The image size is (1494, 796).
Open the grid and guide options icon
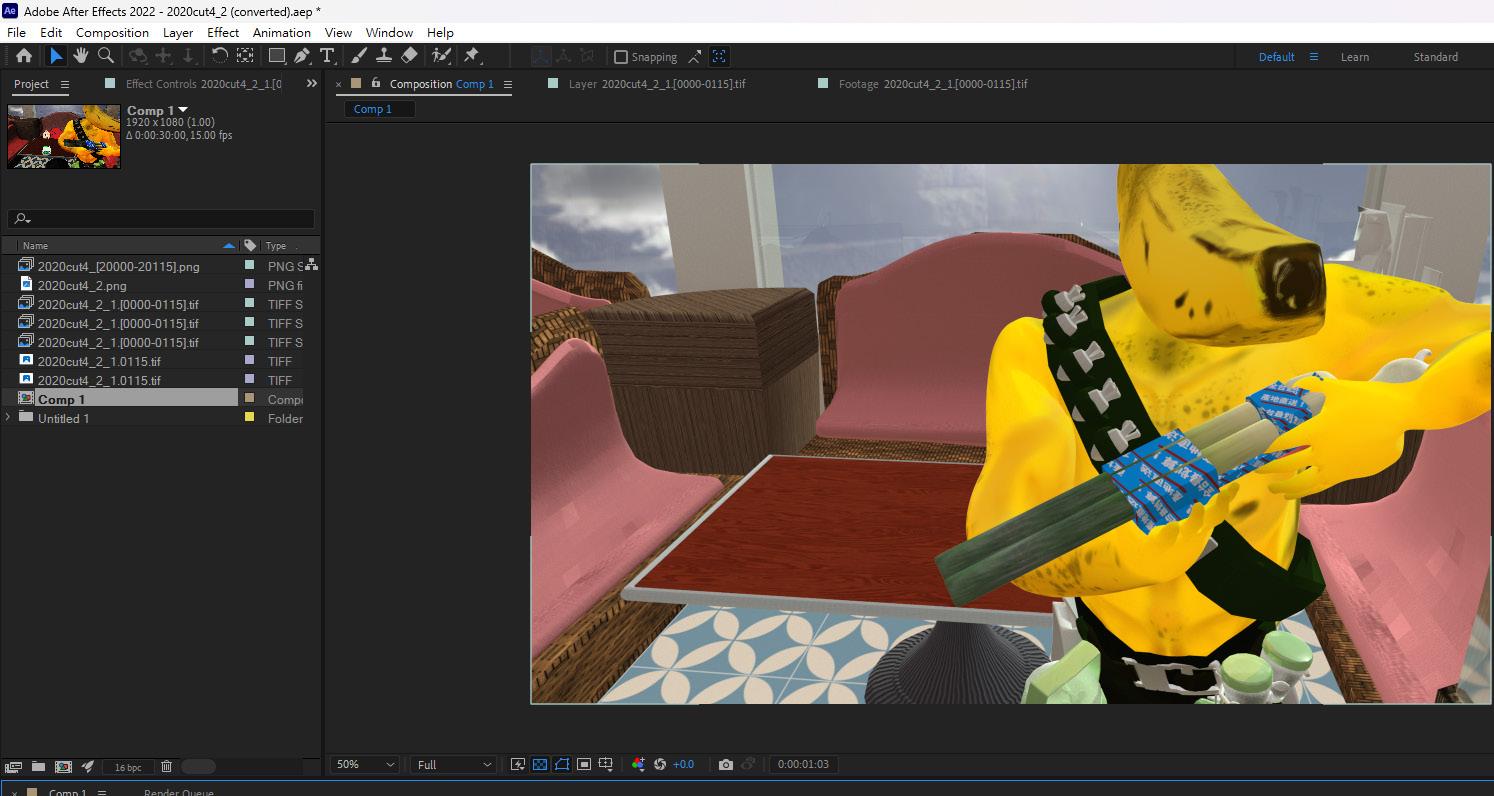click(x=606, y=764)
